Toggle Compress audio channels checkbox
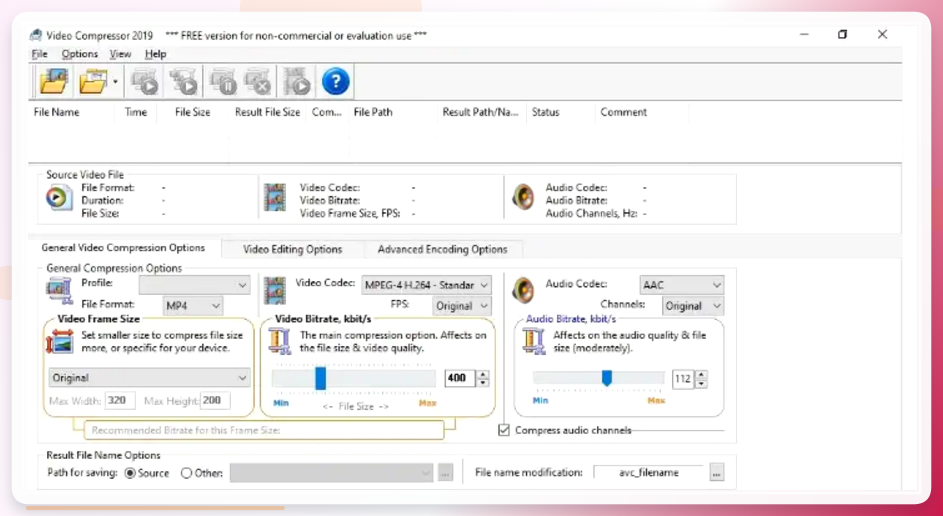The width and height of the screenshot is (943, 516). click(504, 430)
